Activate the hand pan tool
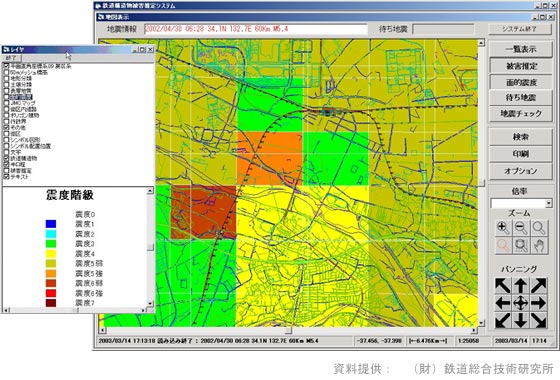This screenshot has height=380, width=560. click(539, 246)
